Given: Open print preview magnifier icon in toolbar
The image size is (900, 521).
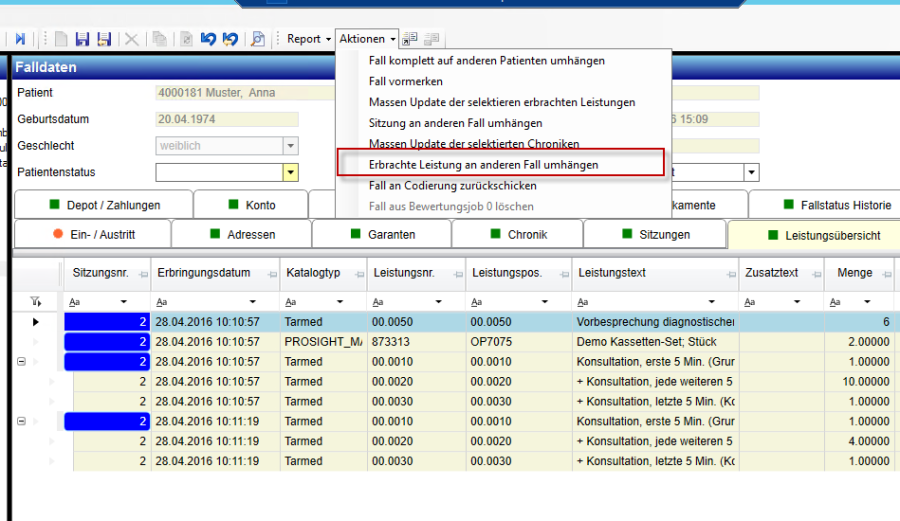Looking at the screenshot, I should pos(258,39).
